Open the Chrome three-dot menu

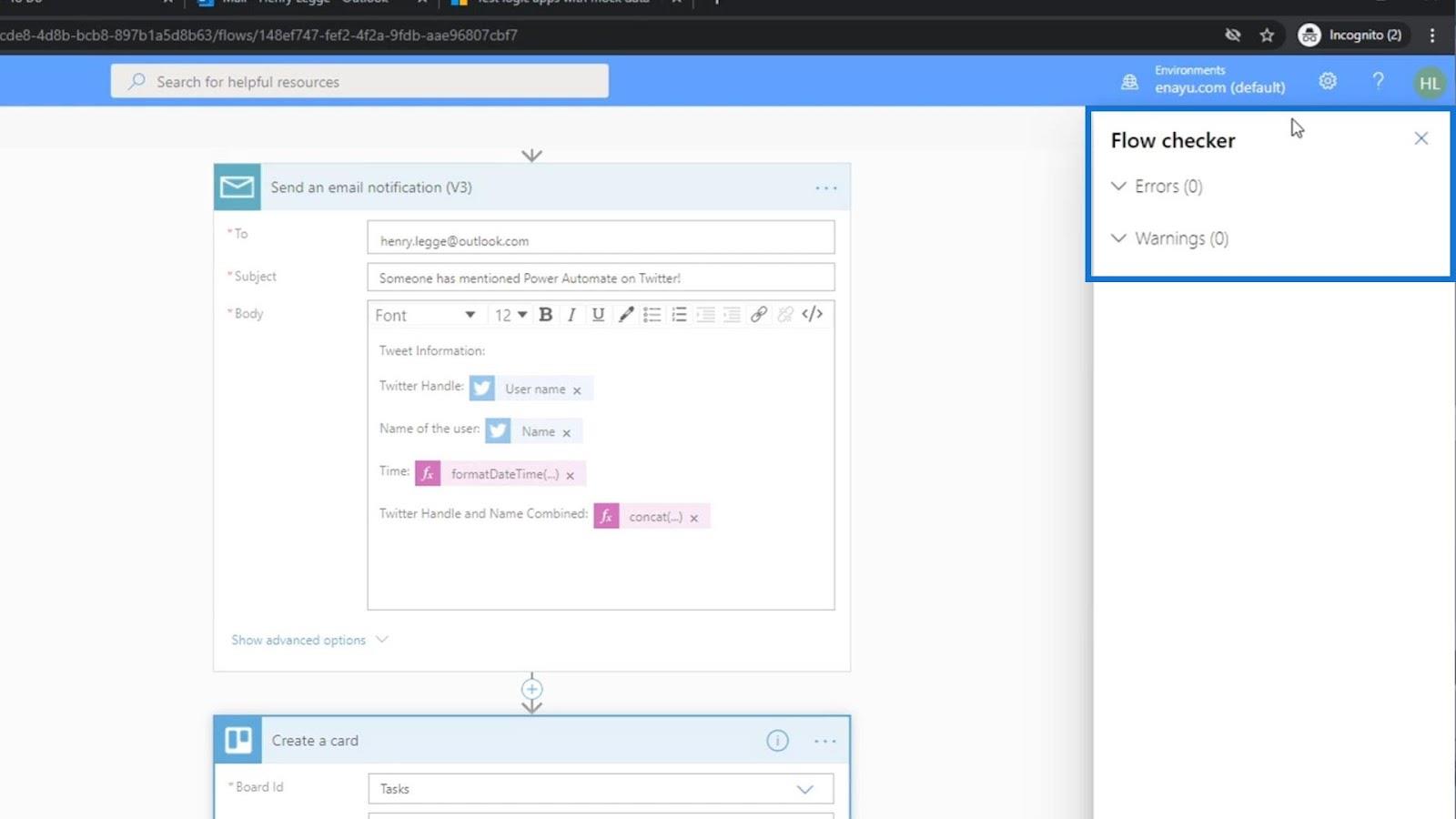pos(1432,35)
